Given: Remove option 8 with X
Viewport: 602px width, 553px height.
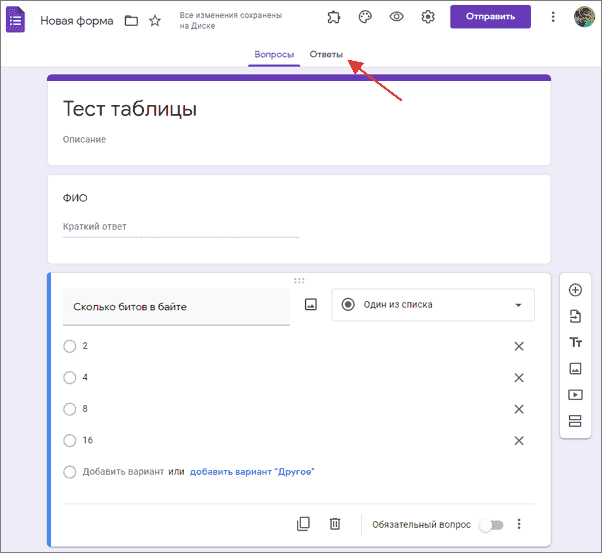Looking at the screenshot, I should pyautogui.click(x=519, y=409).
